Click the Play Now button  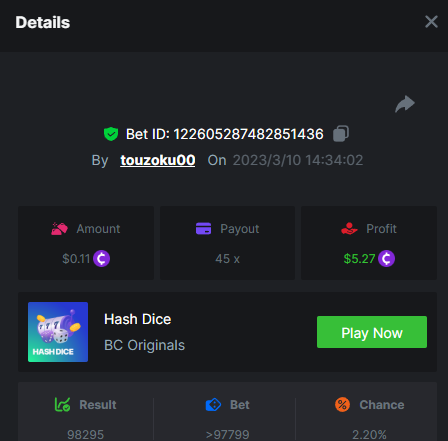click(x=372, y=332)
